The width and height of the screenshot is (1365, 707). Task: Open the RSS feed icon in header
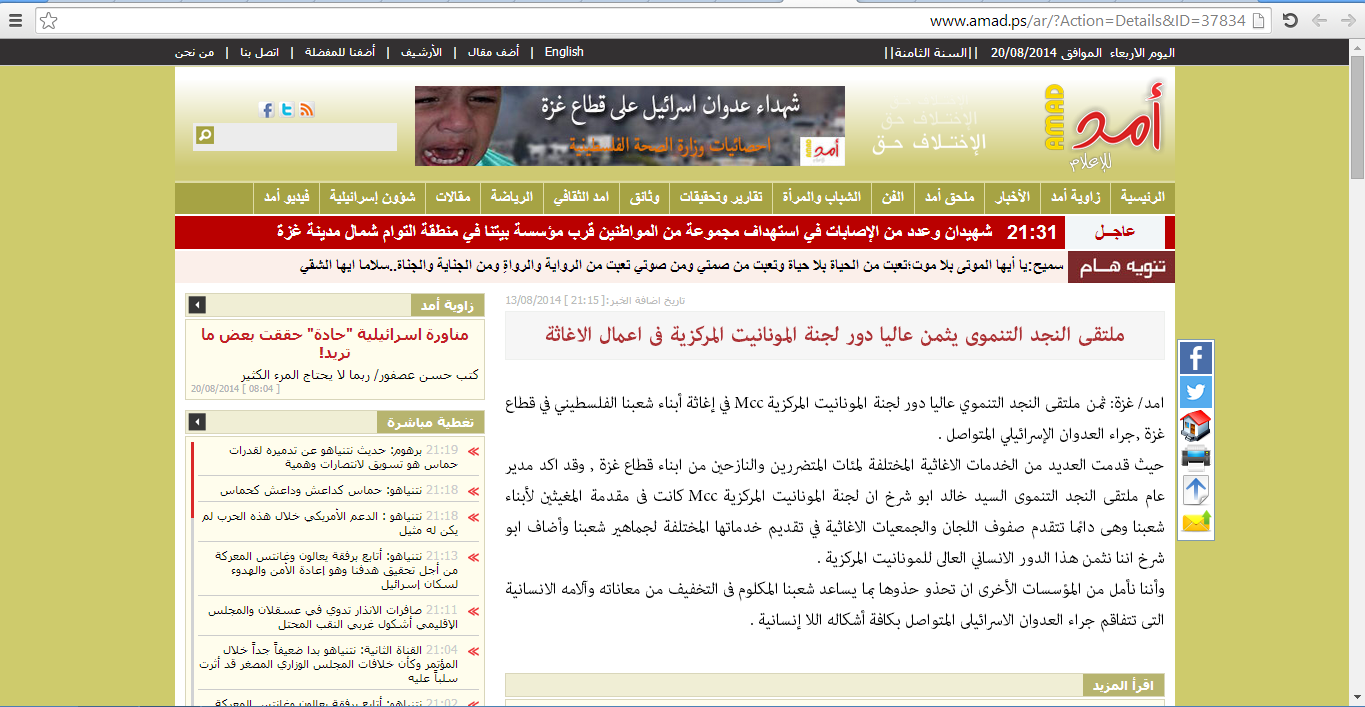click(x=307, y=110)
